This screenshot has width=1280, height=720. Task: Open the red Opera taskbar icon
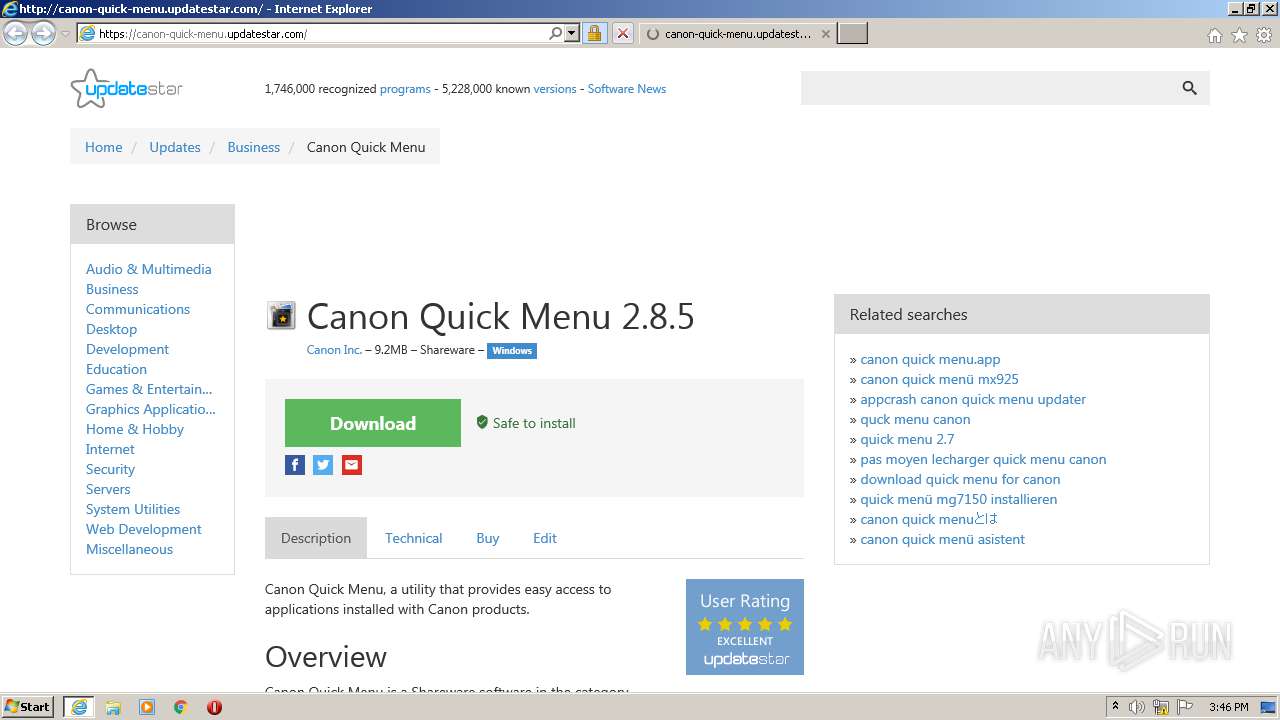[214, 707]
